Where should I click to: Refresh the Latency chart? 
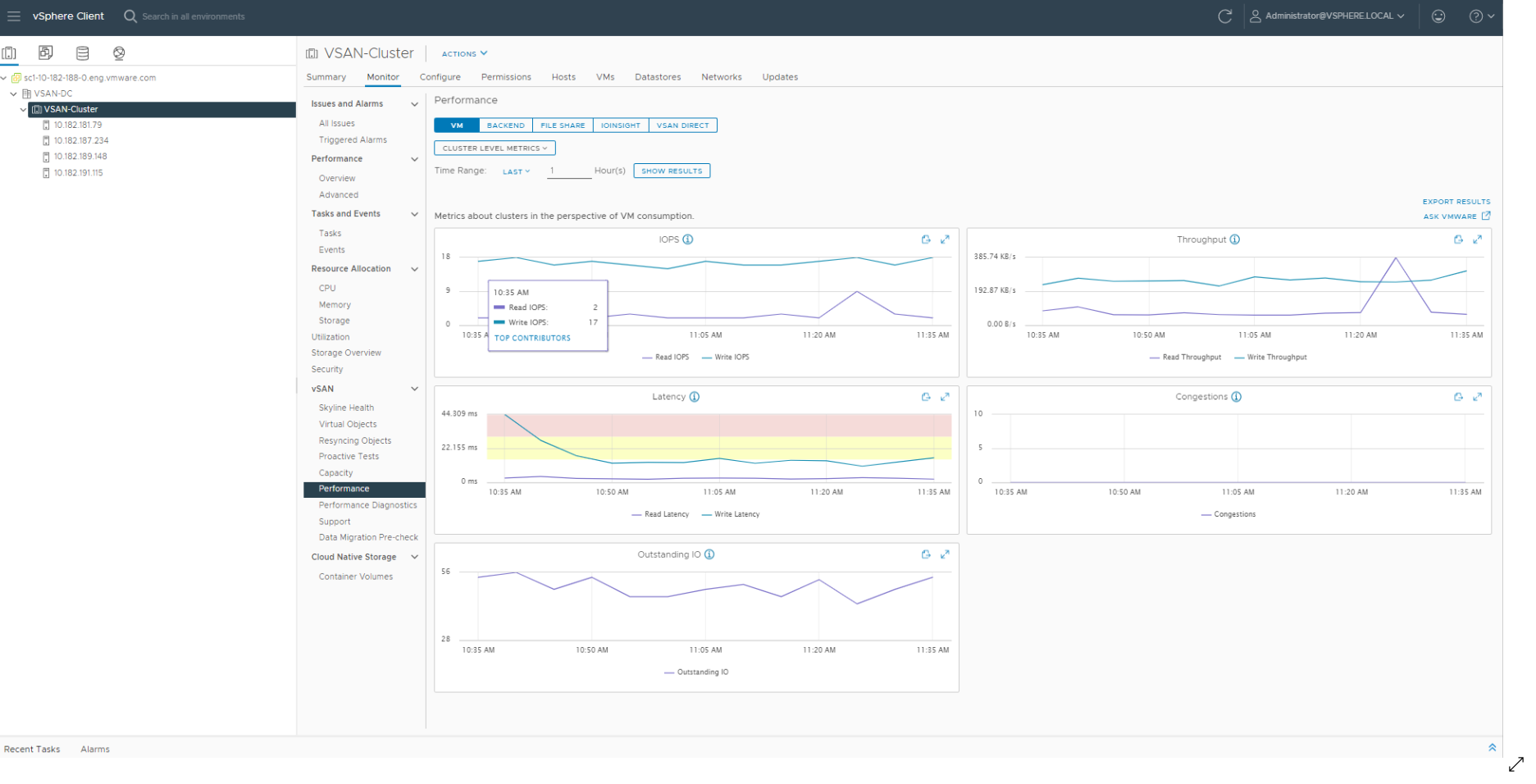(926, 397)
